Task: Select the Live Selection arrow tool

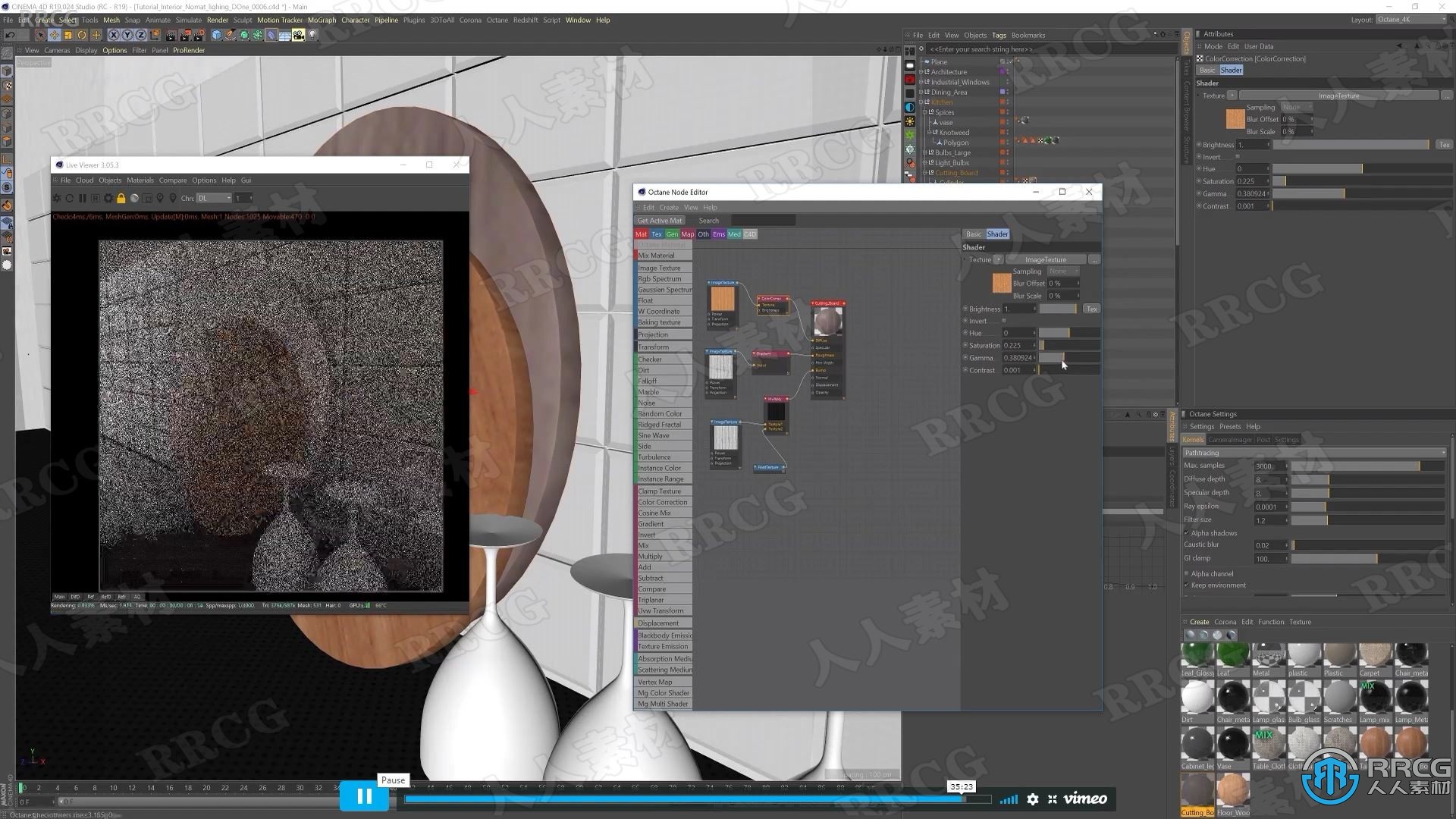Action: coord(40,35)
